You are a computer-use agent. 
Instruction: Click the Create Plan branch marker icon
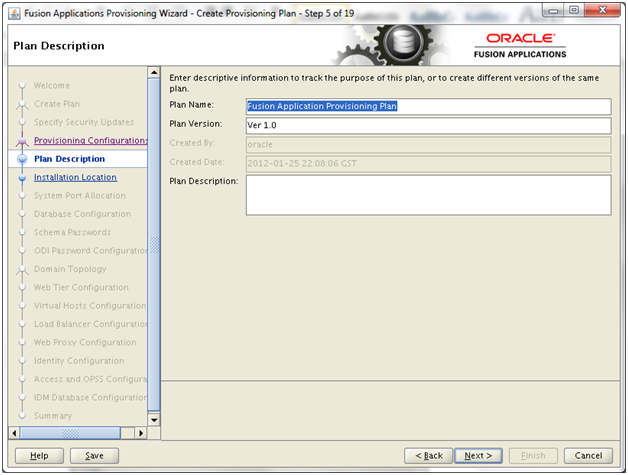[x=22, y=105]
